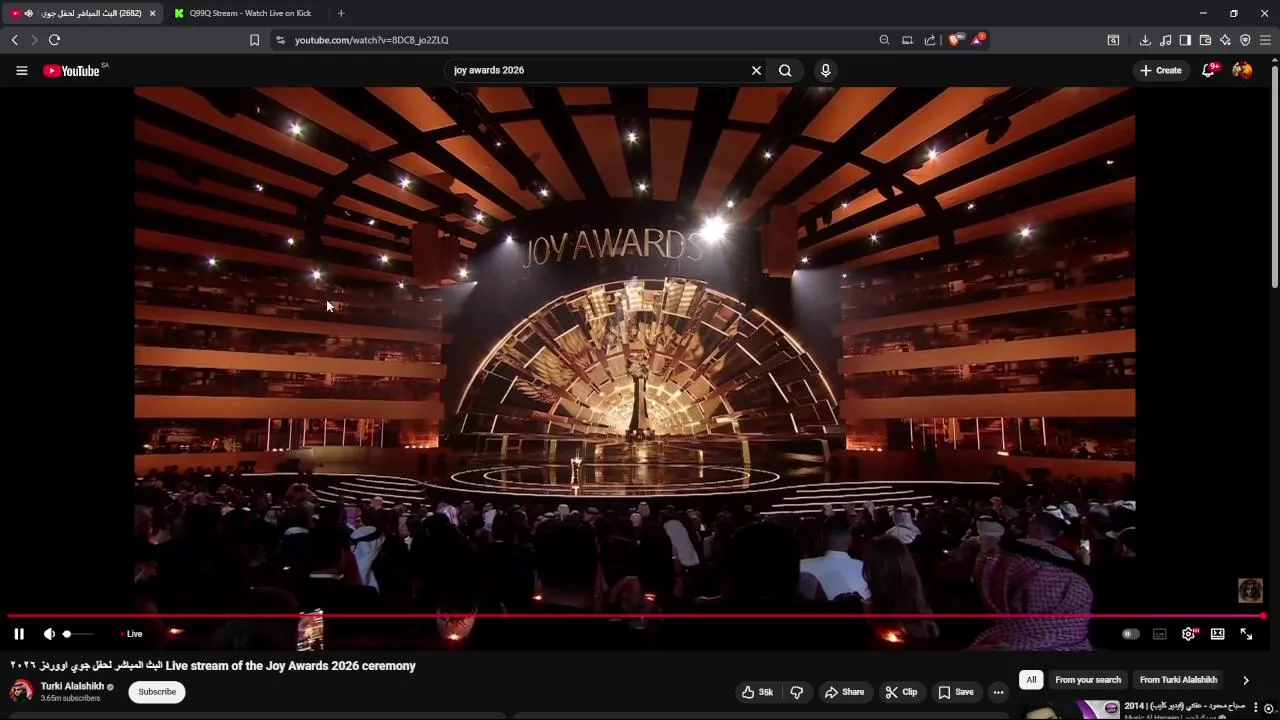Select the Joy Awards YouTube browser tab
Image resolution: width=1280 pixels, height=720 pixels.
tap(82, 13)
